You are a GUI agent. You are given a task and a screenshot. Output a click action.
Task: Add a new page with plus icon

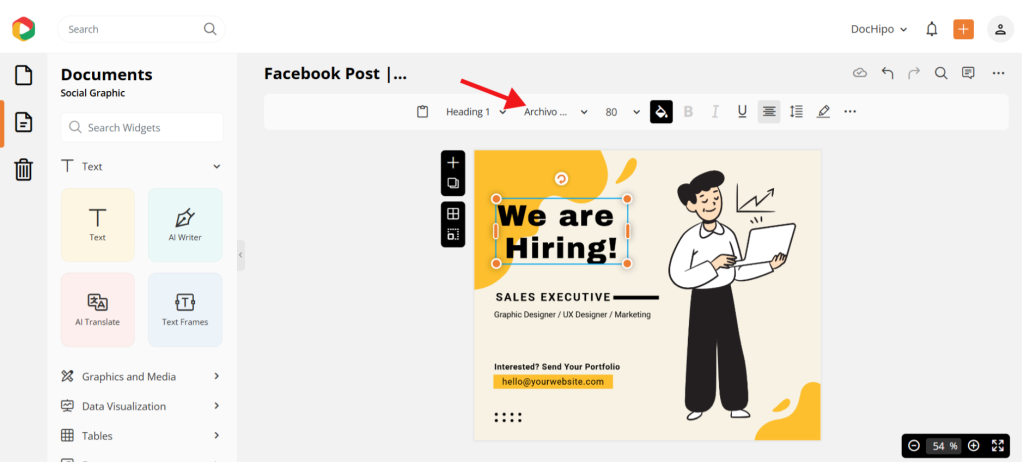click(453, 162)
